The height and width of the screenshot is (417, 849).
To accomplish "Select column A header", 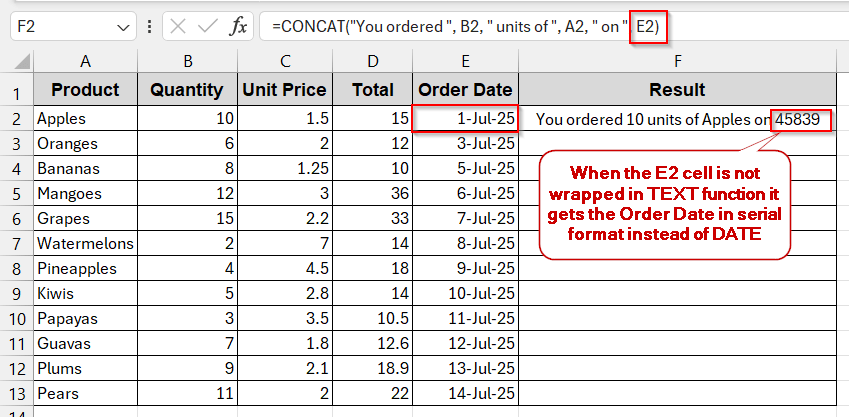I will click(x=85, y=61).
